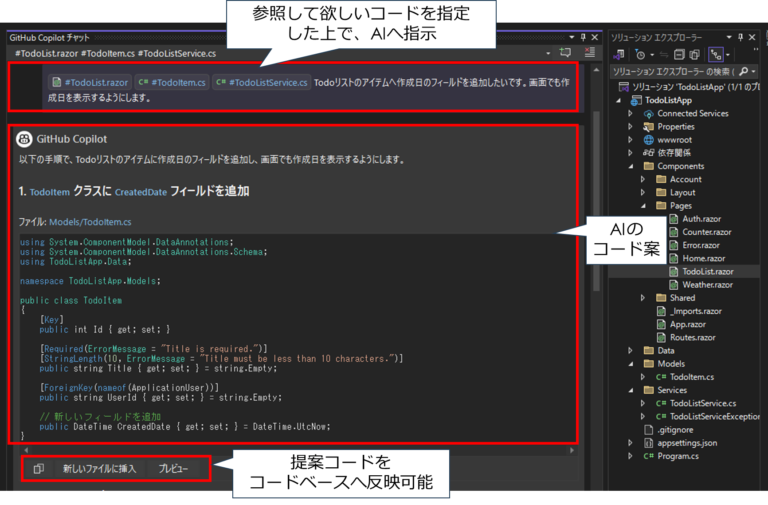Expand the Account folder
This screenshot has width=768, height=505.
[x=643, y=179]
